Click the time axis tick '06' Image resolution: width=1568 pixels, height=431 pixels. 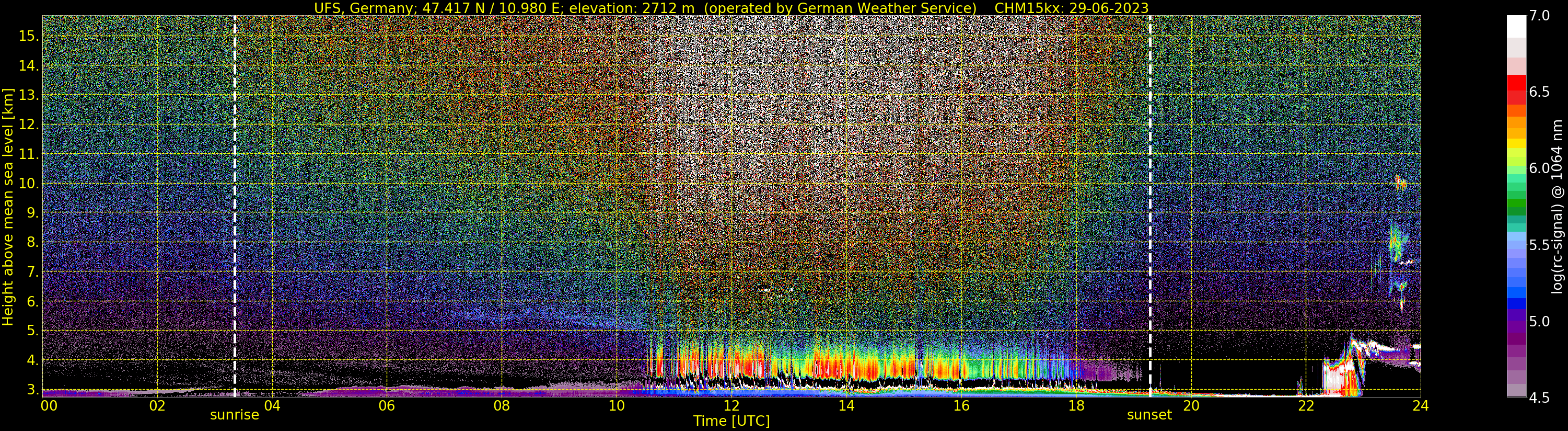[387, 405]
